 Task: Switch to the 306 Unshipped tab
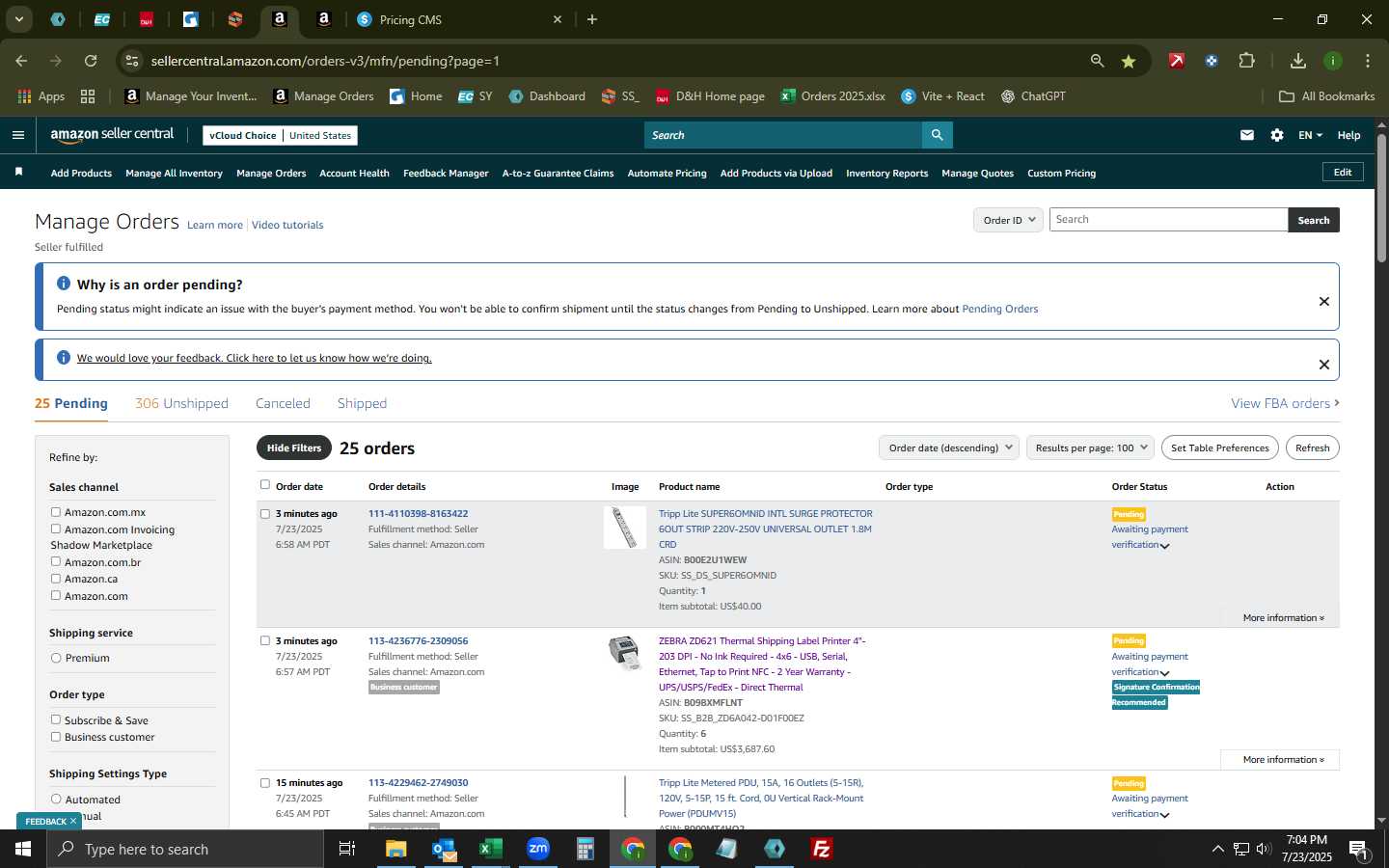pos(181,403)
